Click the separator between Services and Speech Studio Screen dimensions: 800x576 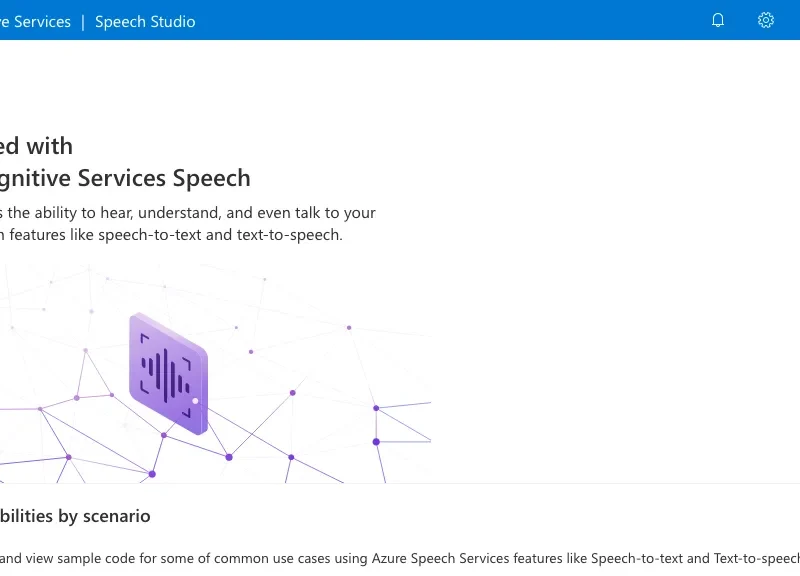pos(83,20)
